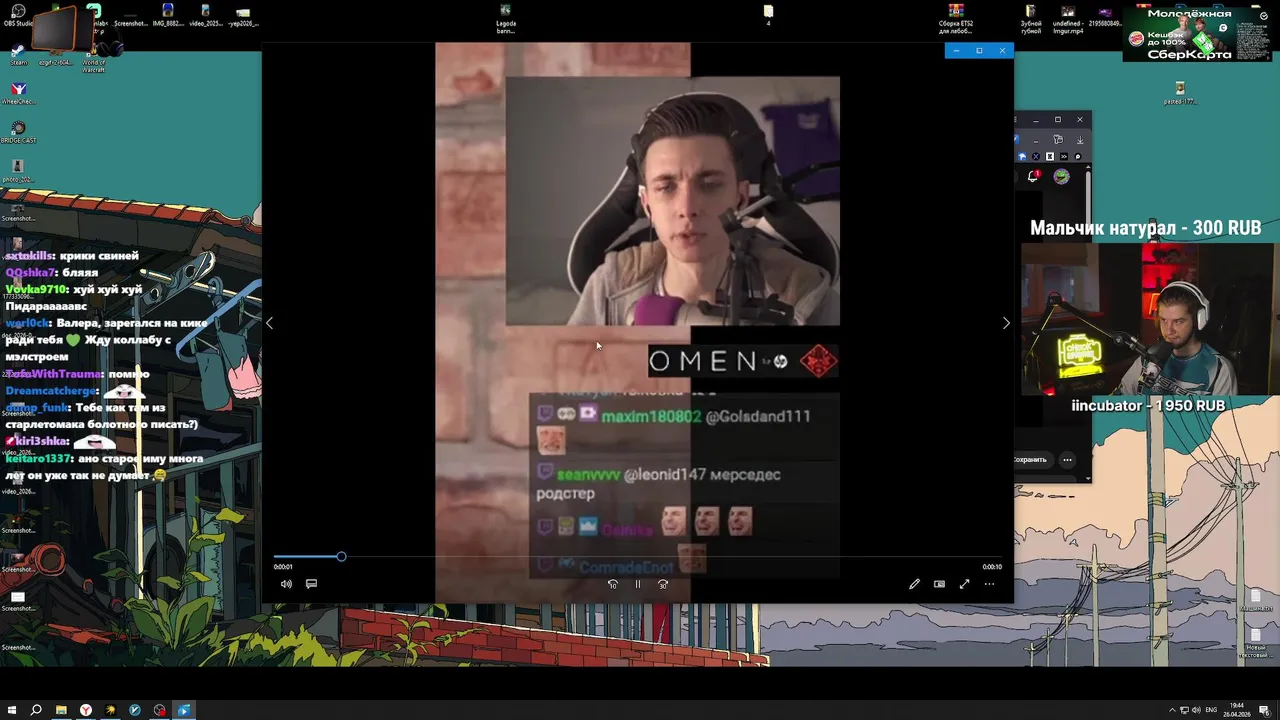Viewport: 1280px width, 720px height.
Task: Open Yandex Browser from taskbar
Action: [86, 710]
